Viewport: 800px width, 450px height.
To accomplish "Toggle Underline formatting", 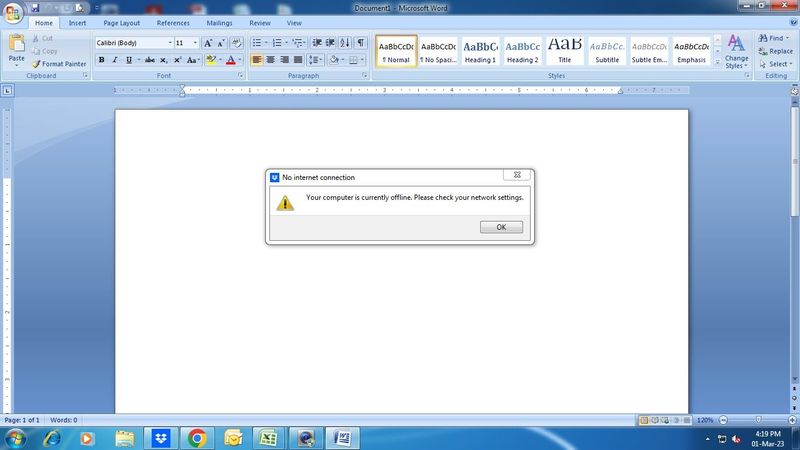I will (129, 60).
